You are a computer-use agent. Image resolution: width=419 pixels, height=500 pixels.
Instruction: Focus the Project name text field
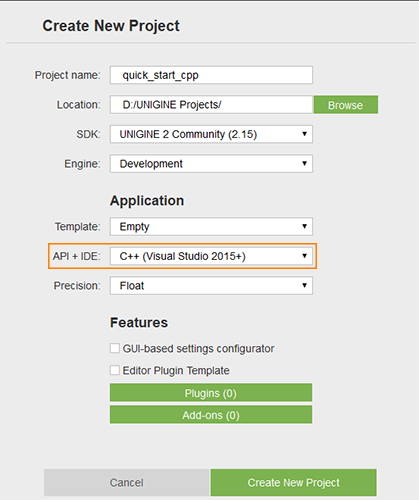[211, 75]
